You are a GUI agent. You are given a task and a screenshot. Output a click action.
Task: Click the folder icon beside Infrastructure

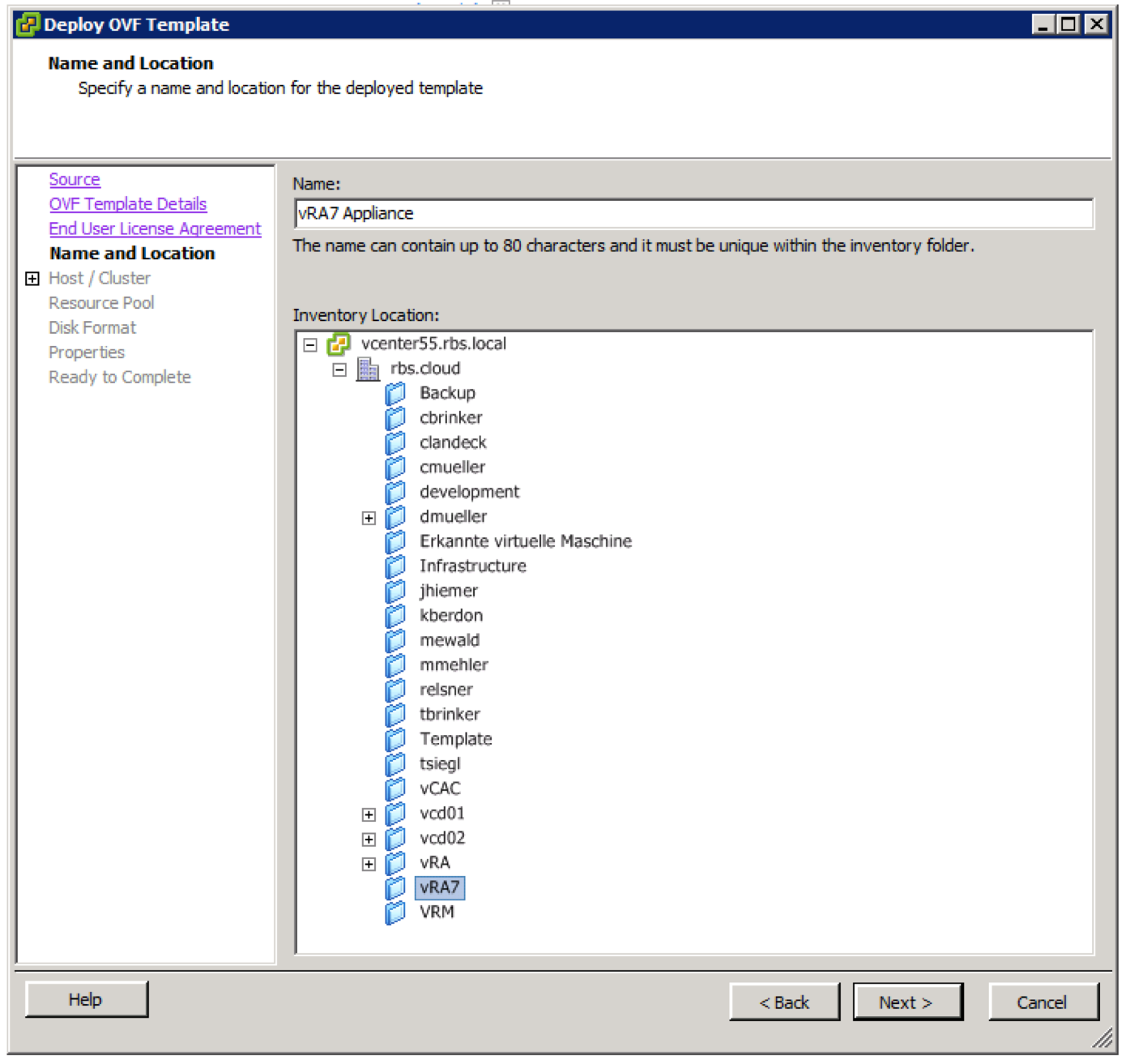(395, 566)
